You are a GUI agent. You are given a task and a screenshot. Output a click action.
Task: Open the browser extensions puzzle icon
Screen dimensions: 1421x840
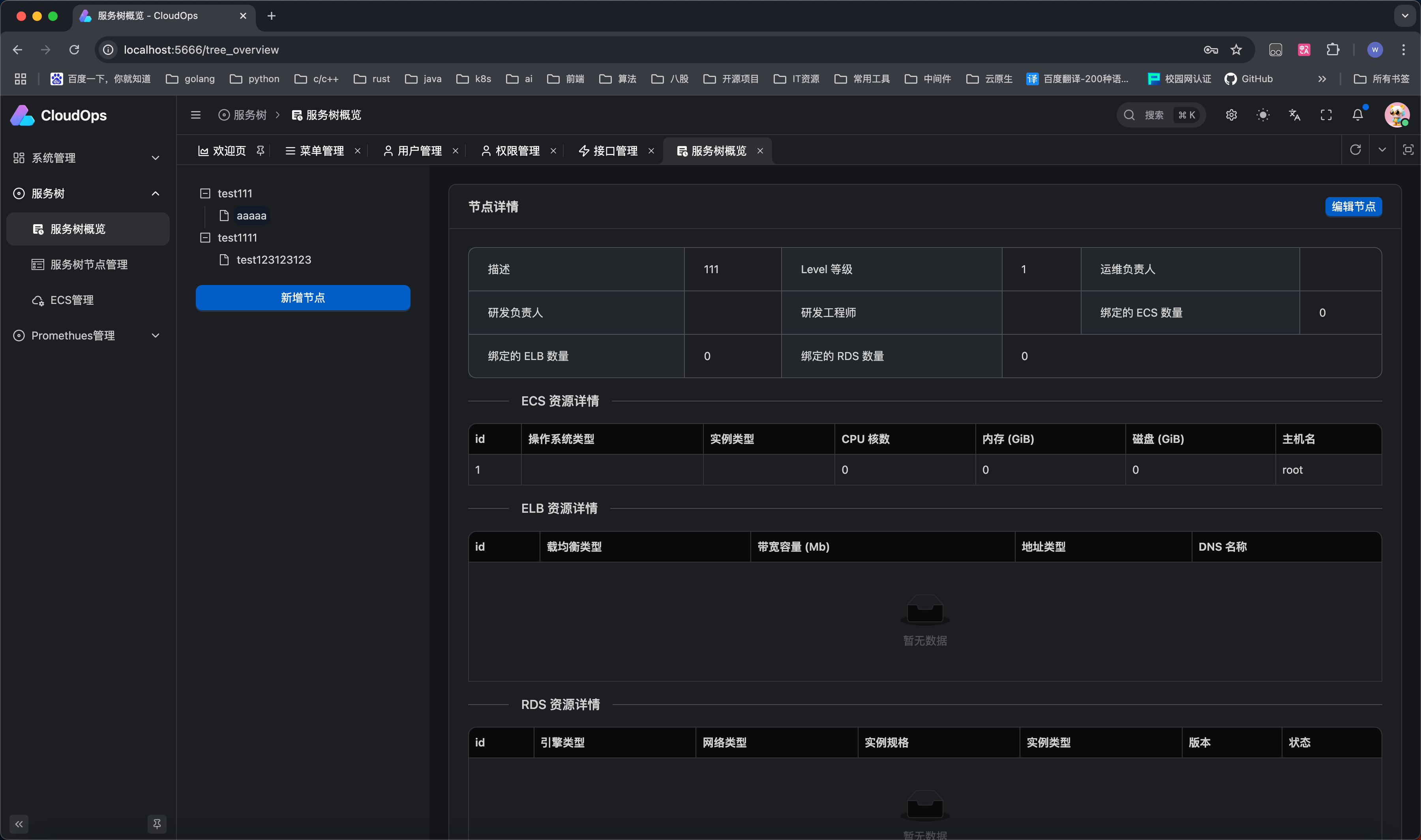tap(1333, 50)
